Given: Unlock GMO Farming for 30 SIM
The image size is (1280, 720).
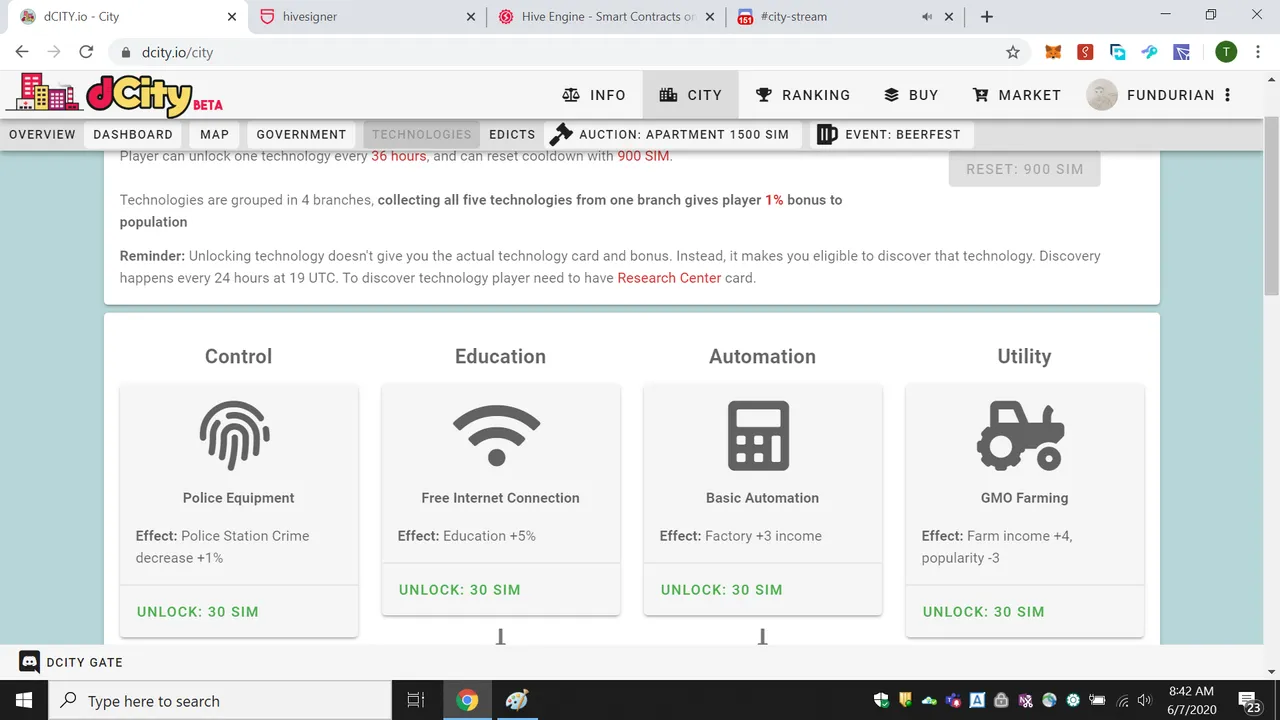Looking at the screenshot, I should [x=983, y=611].
